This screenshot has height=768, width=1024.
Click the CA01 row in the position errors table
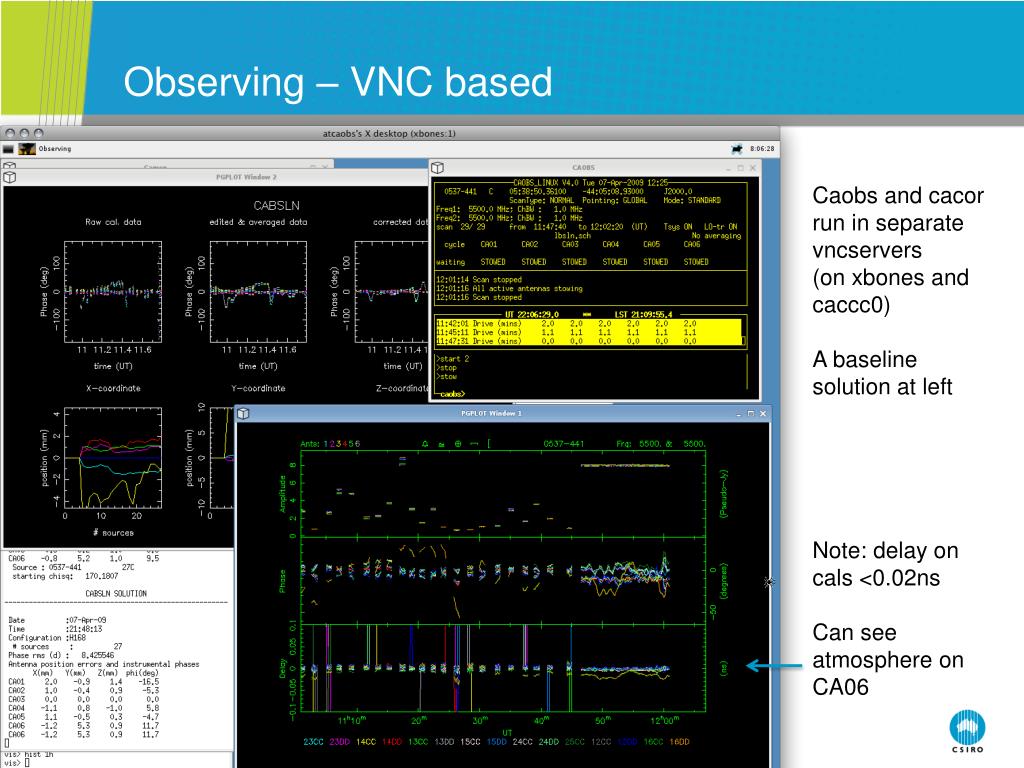pyautogui.click(x=84, y=682)
